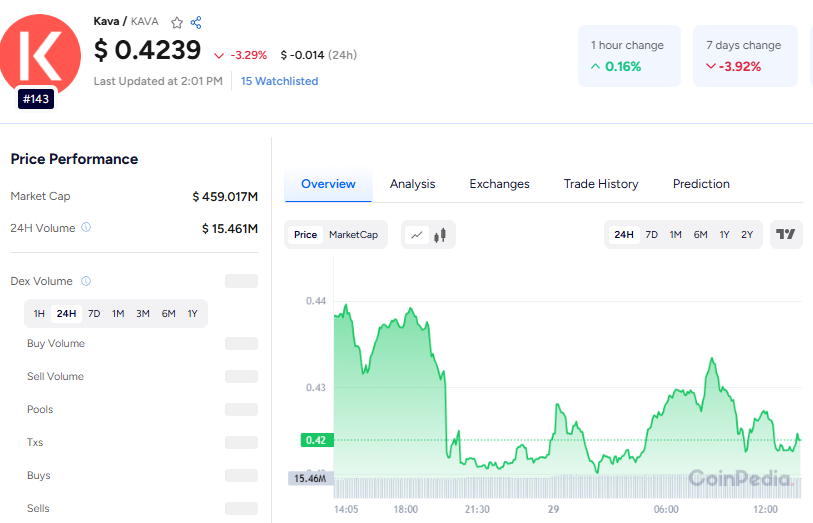This screenshot has height=523, width=813.
Task: Switch to candlestick chart view
Action: 440,235
